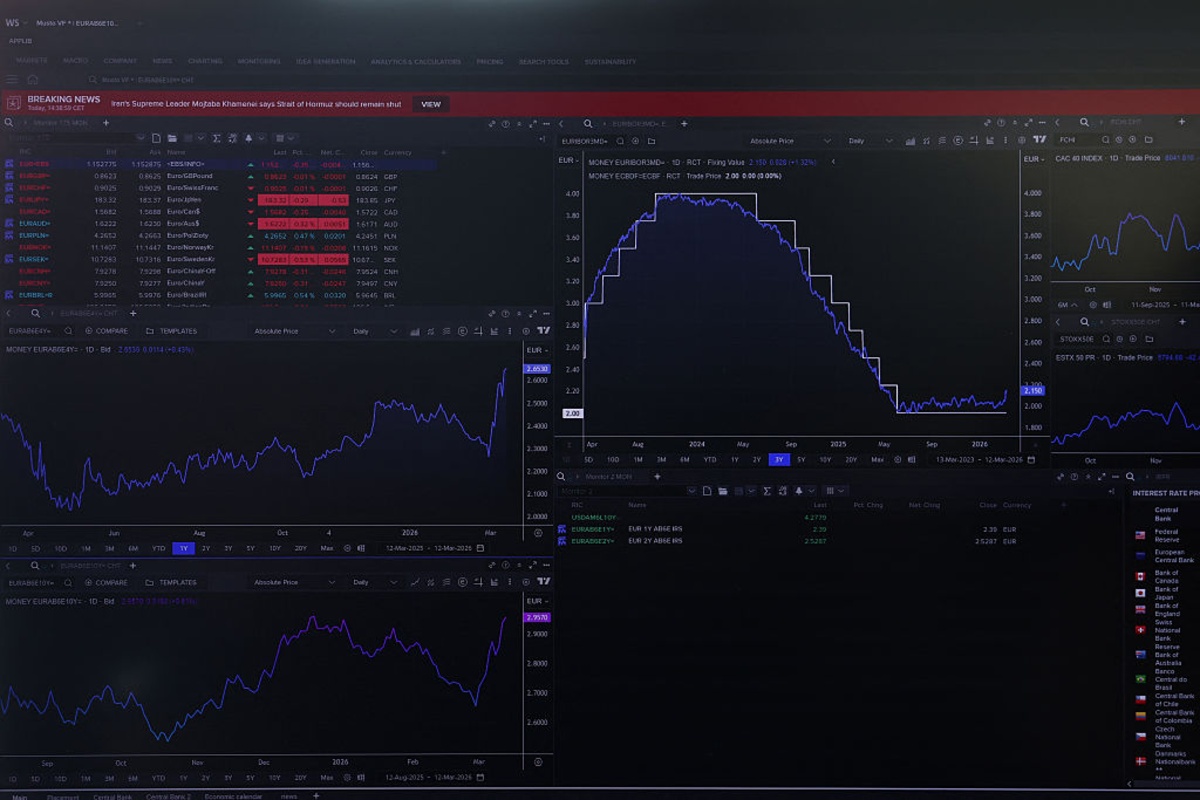This screenshot has height=800, width=1200.
Task: Select 1Y range on the EURAB6E10Y chart
Action: point(182,777)
